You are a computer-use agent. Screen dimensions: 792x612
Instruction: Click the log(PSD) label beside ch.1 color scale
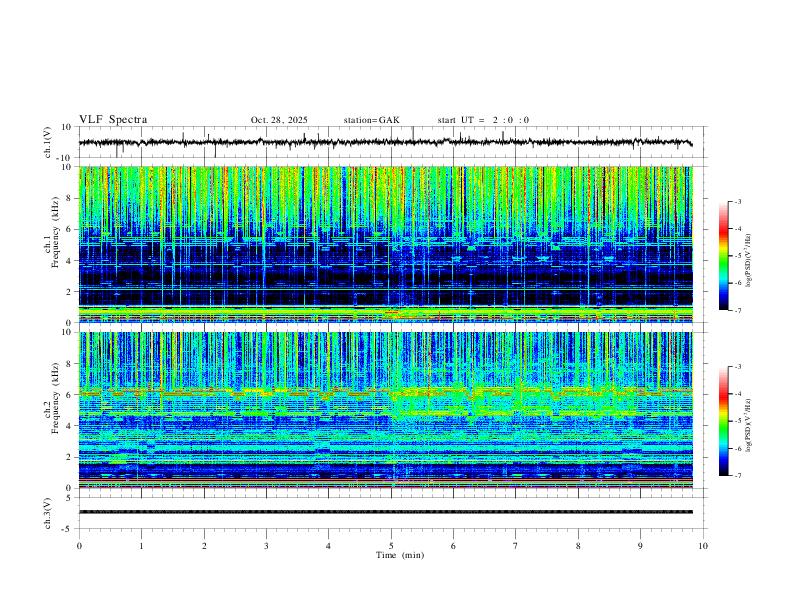click(748, 261)
